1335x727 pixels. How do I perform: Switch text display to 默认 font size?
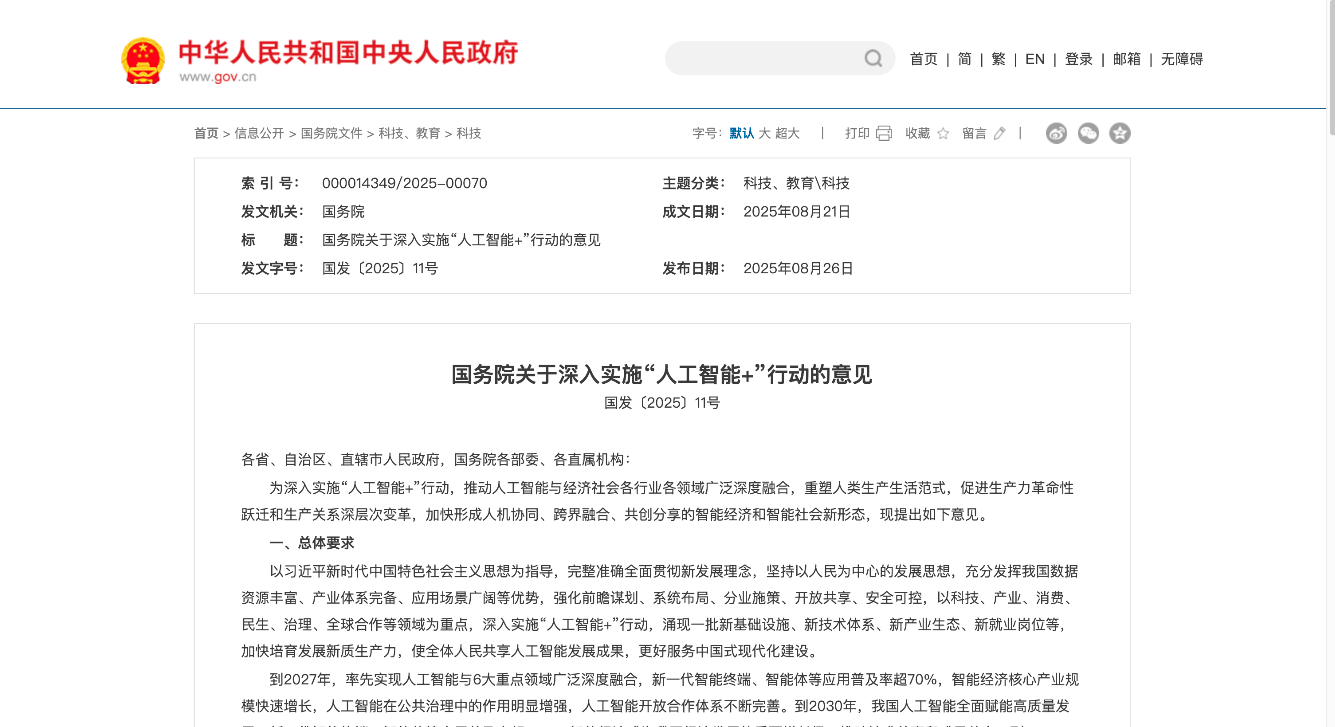740,132
